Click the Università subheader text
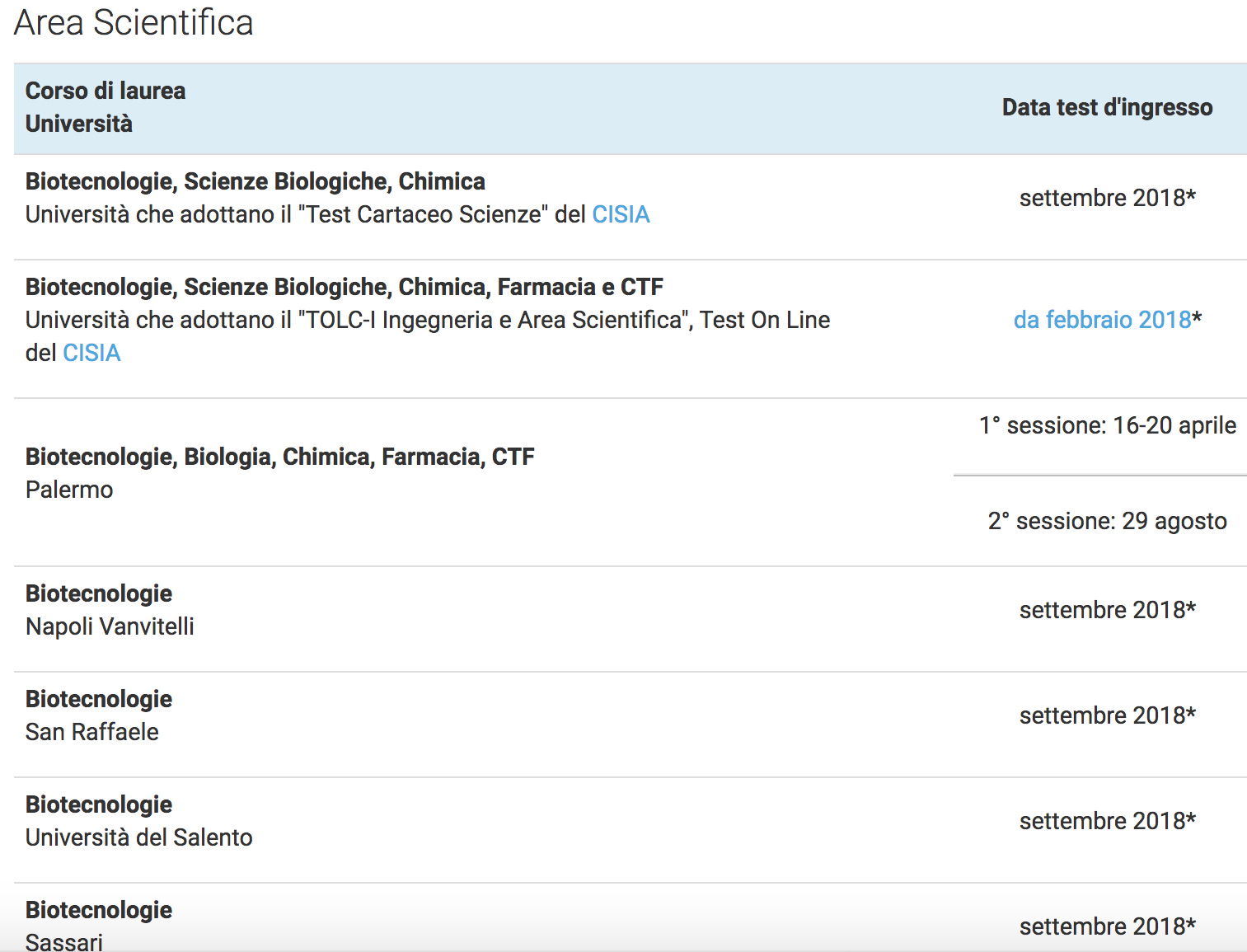 79,124
